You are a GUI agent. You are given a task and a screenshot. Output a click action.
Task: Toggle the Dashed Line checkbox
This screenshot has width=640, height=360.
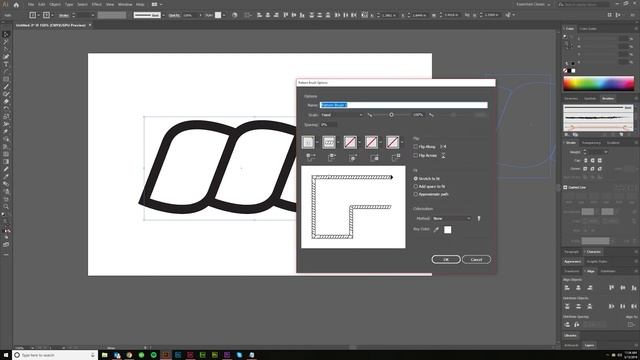(x=565, y=187)
